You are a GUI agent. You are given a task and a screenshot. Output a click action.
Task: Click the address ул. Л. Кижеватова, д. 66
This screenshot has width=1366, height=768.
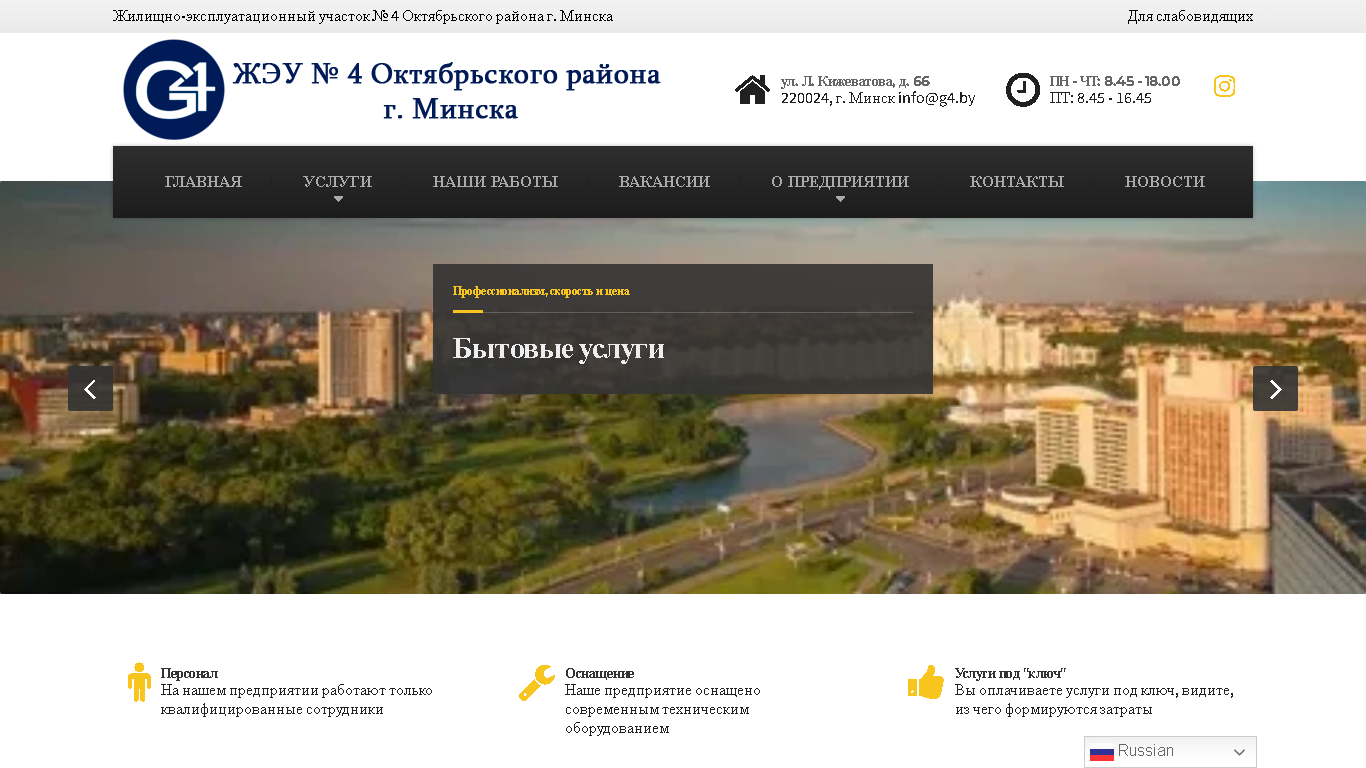pos(855,81)
